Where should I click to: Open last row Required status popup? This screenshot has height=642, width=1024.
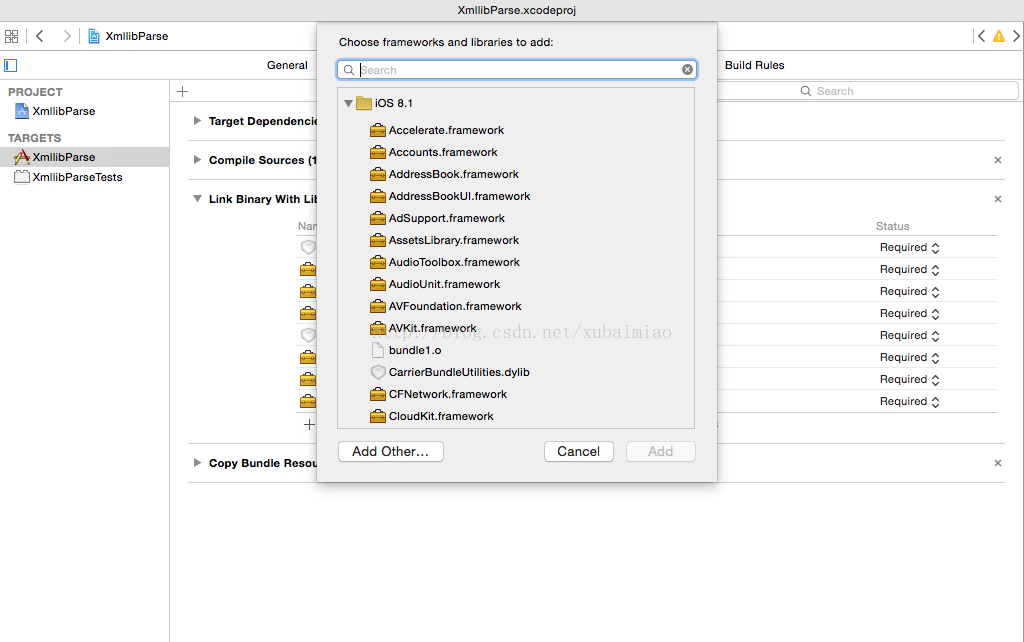(909, 402)
